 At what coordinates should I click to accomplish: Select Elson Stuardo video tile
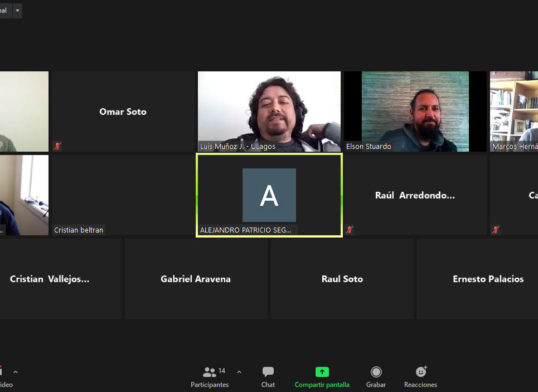415,112
